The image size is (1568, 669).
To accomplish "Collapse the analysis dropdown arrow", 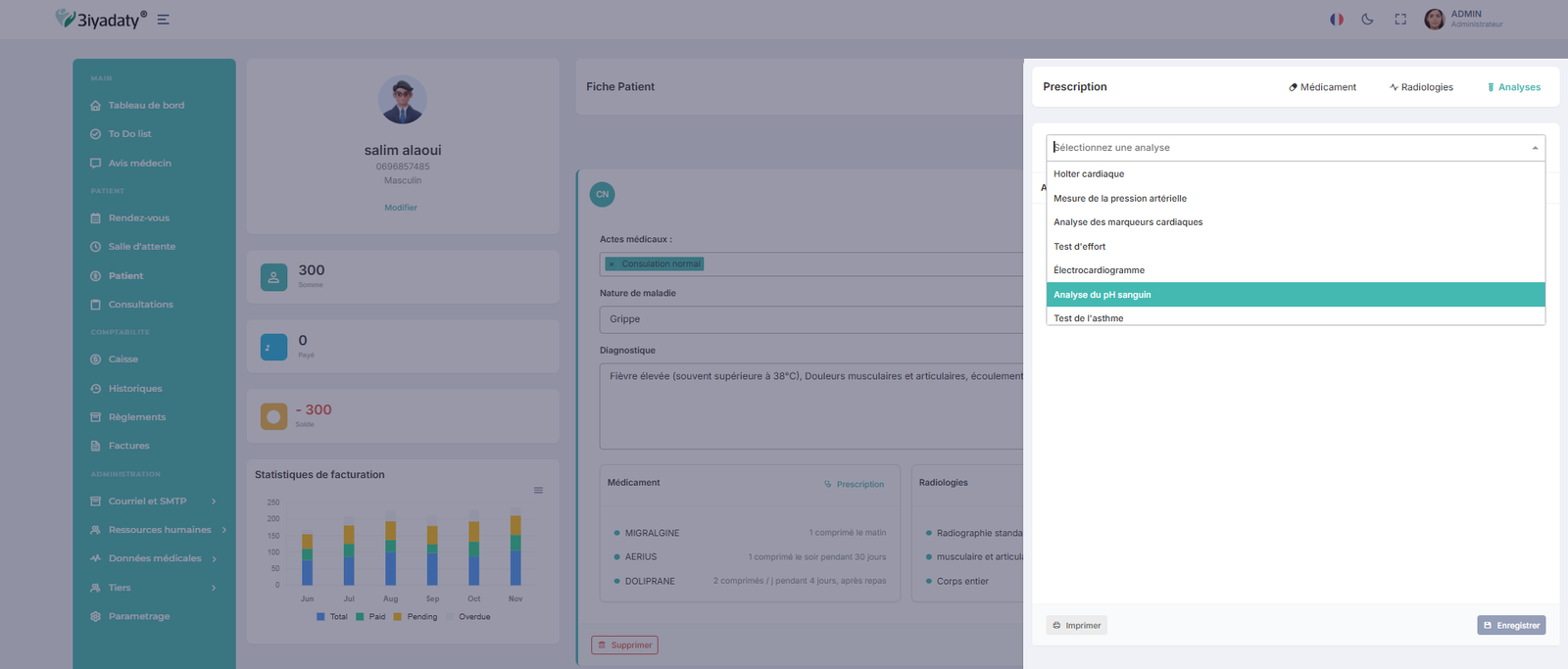I will click(x=1534, y=148).
